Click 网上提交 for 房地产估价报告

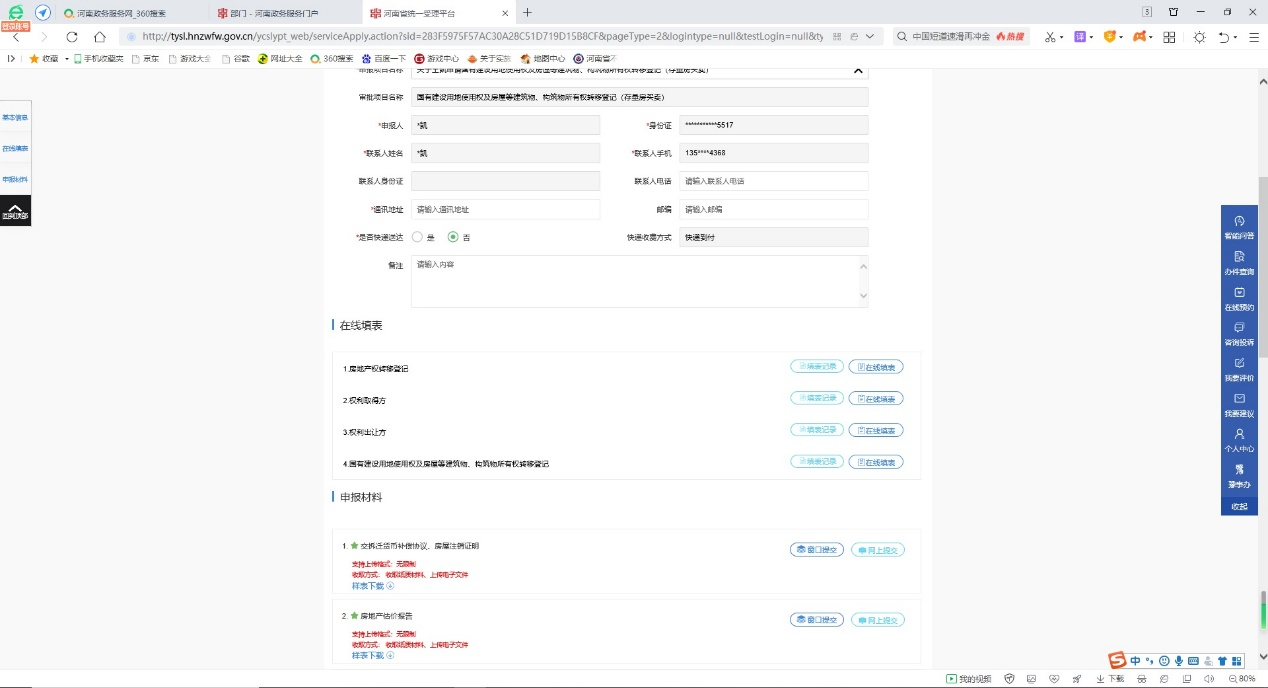878,620
